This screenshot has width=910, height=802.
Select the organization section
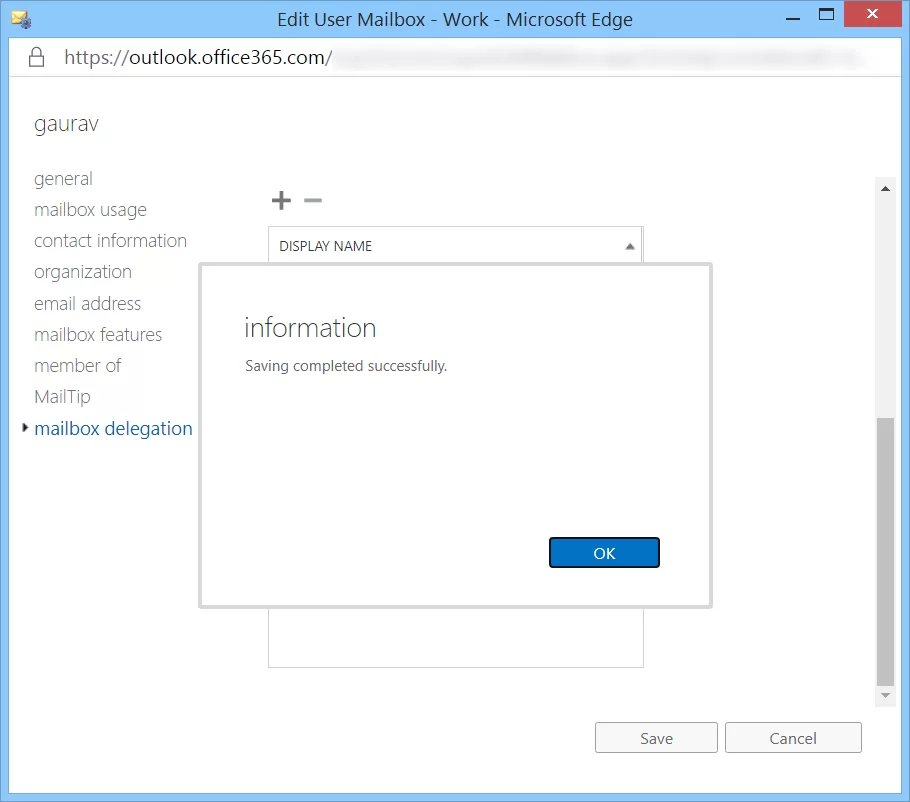tap(83, 272)
